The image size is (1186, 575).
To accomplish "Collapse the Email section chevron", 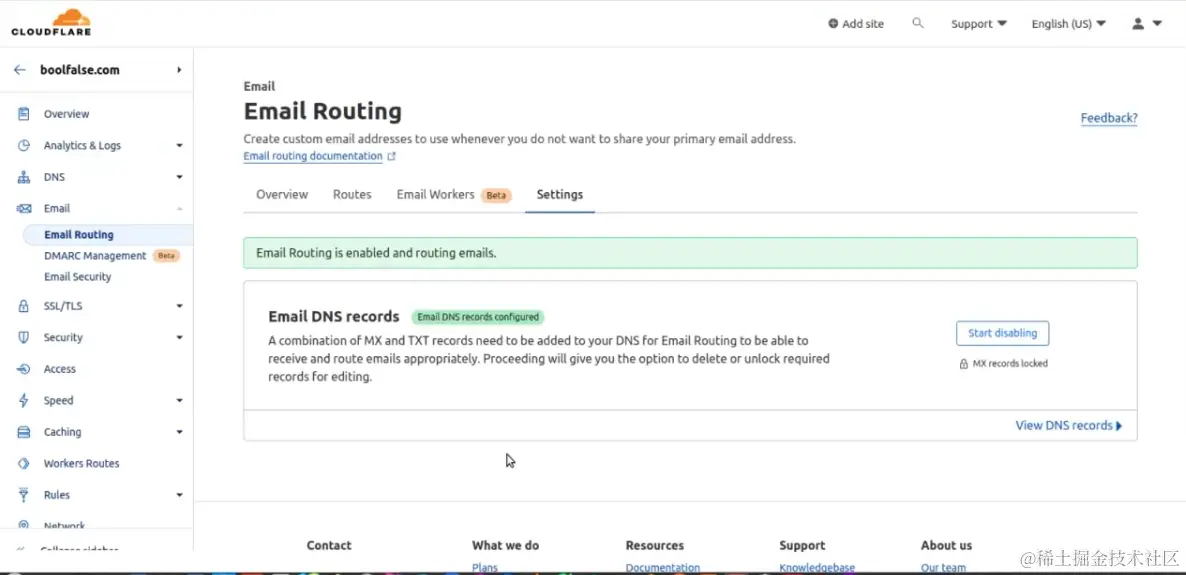I will [x=179, y=208].
